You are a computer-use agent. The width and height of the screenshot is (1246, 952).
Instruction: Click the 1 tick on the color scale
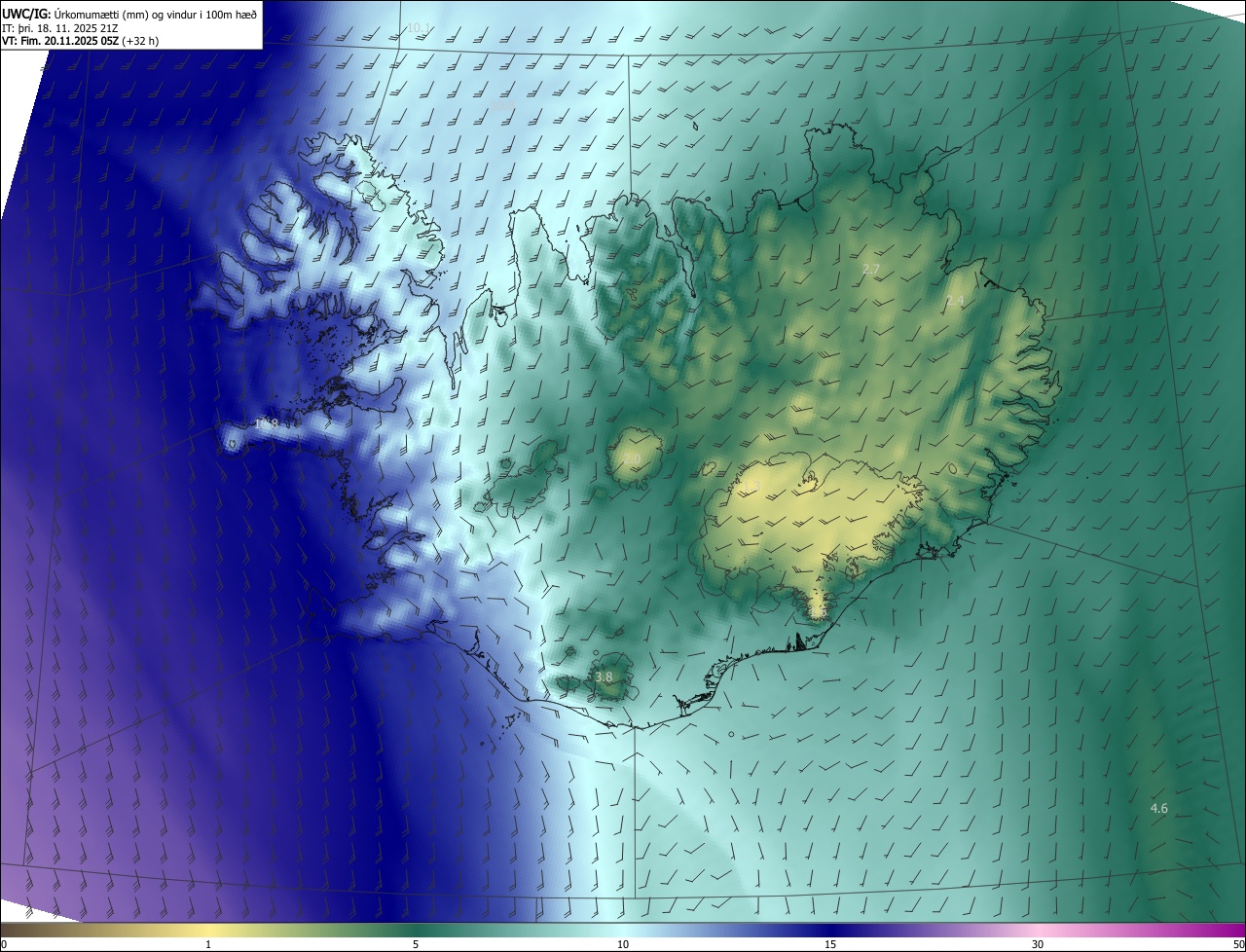tap(208, 944)
